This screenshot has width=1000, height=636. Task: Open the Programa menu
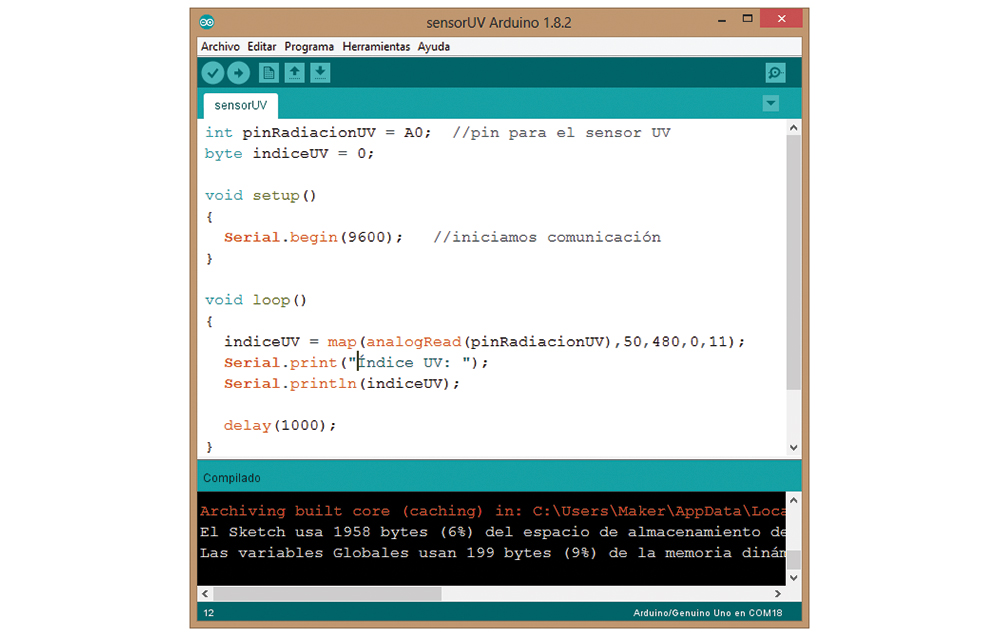[x=309, y=47]
